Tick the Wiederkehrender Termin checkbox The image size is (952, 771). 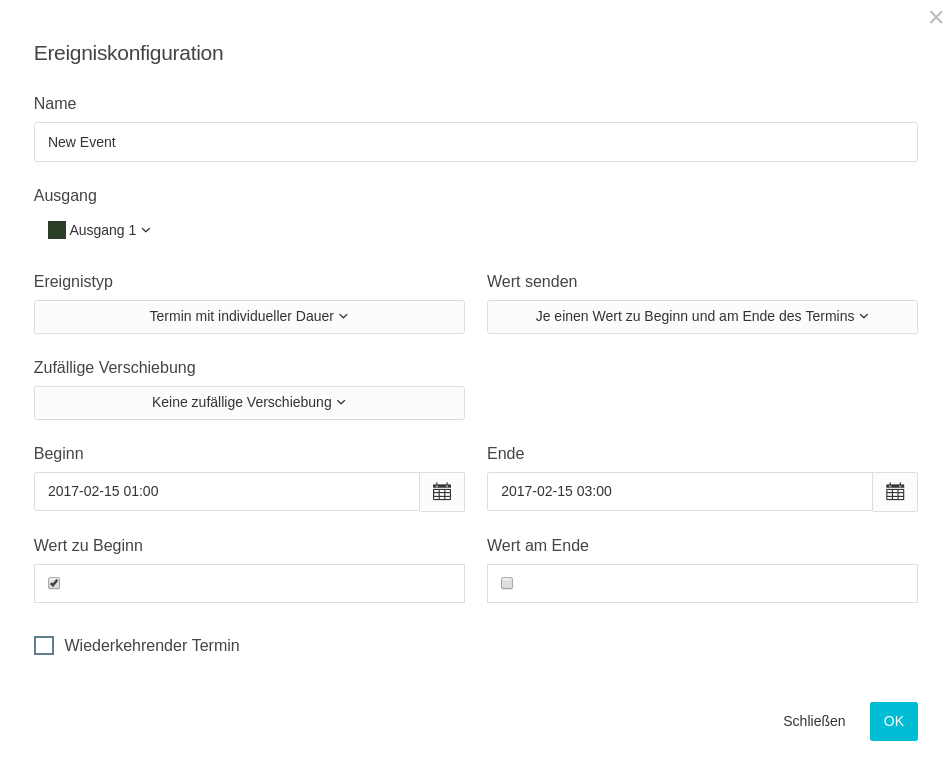click(x=44, y=646)
